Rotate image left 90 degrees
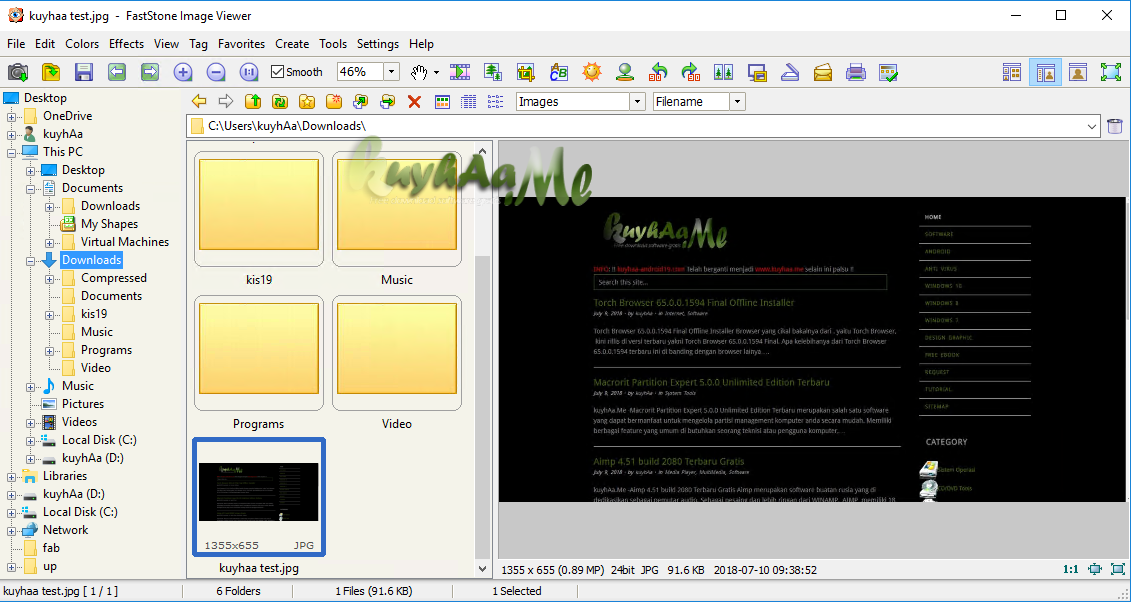This screenshot has width=1132, height=602. [658, 71]
